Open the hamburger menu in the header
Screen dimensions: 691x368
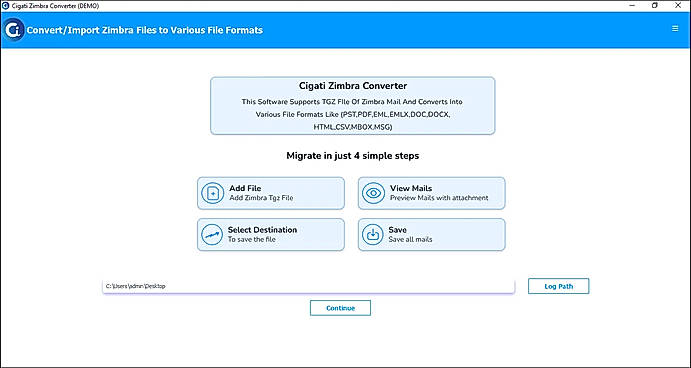click(x=675, y=29)
